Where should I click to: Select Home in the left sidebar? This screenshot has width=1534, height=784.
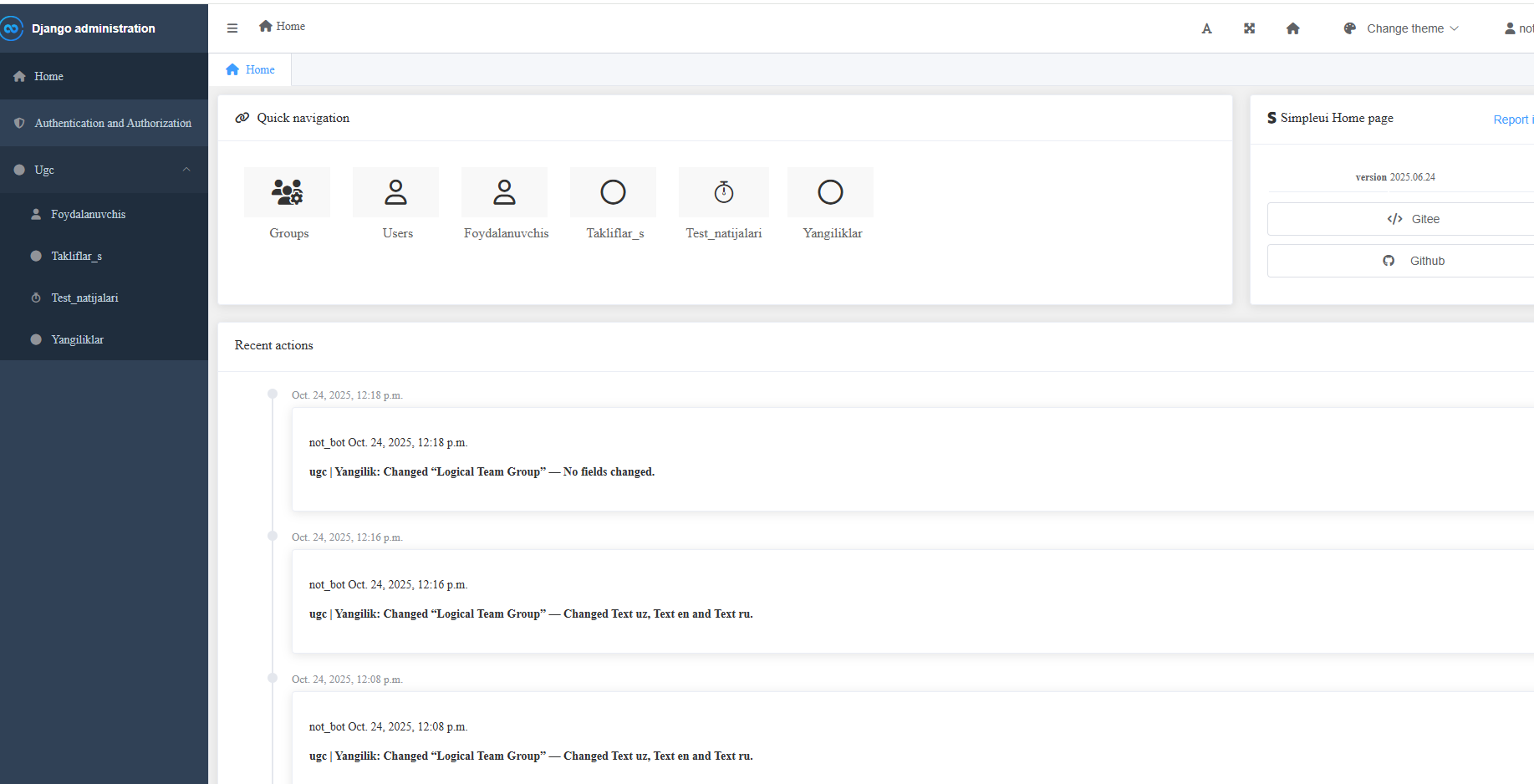click(48, 76)
